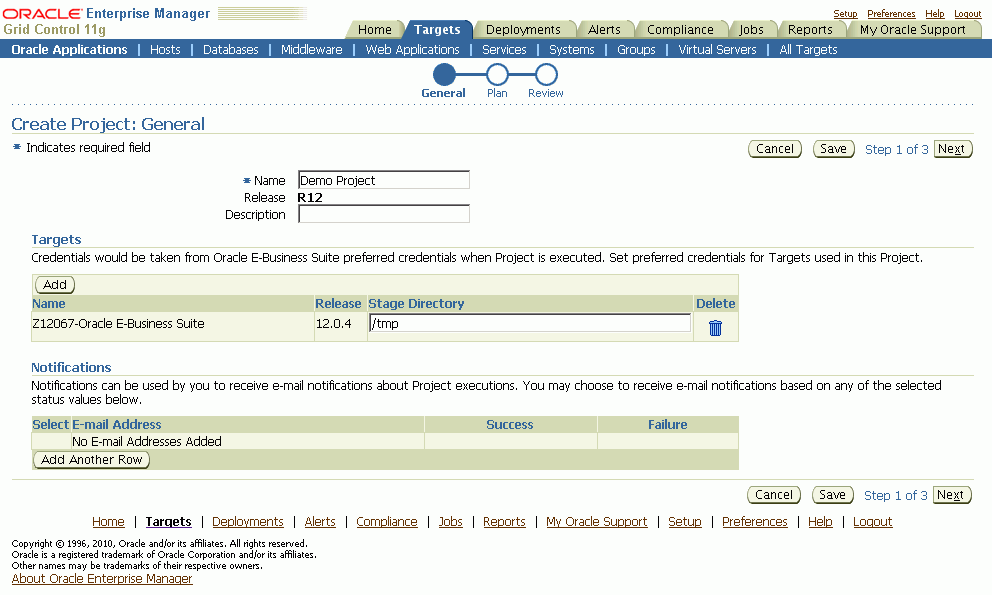Click the footer Compliance link
The height and width of the screenshot is (595, 992).
click(x=387, y=522)
